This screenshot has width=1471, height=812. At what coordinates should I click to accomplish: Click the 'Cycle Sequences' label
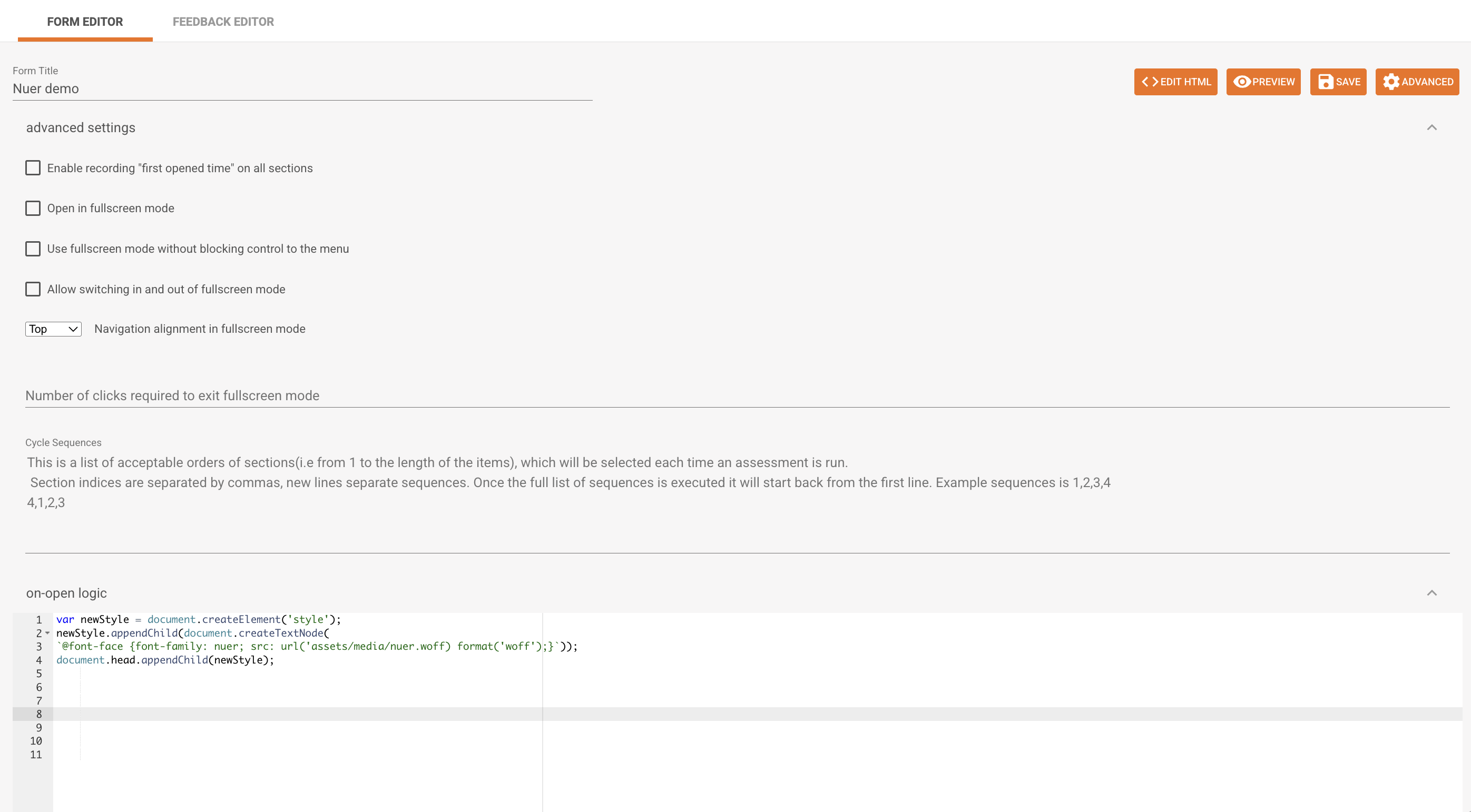click(63, 442)
